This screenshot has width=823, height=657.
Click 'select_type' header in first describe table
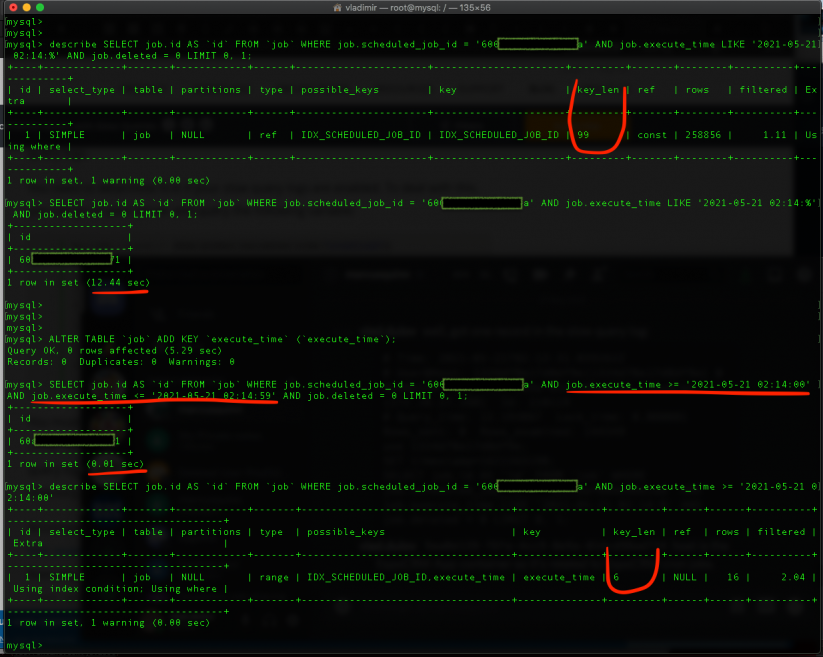click(82, 90)
